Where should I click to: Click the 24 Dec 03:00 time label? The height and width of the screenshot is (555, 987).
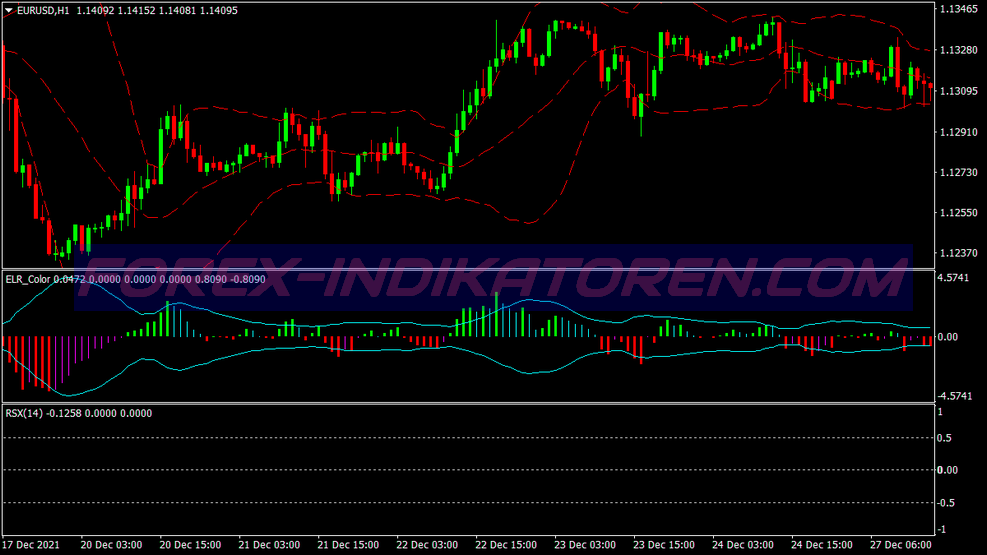click(x=743, y=544)
